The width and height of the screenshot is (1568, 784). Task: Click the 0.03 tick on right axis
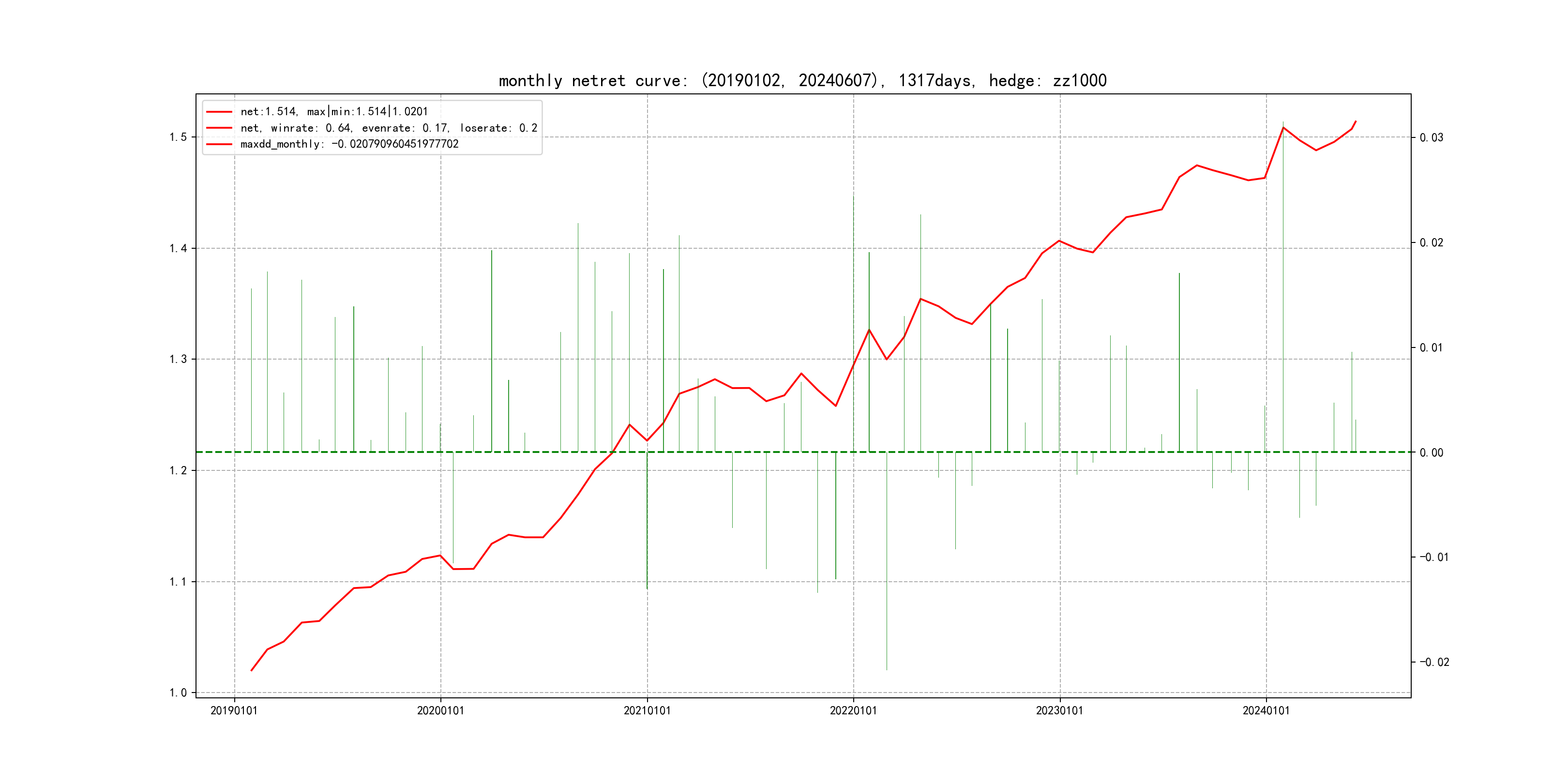pos(1431,137)
